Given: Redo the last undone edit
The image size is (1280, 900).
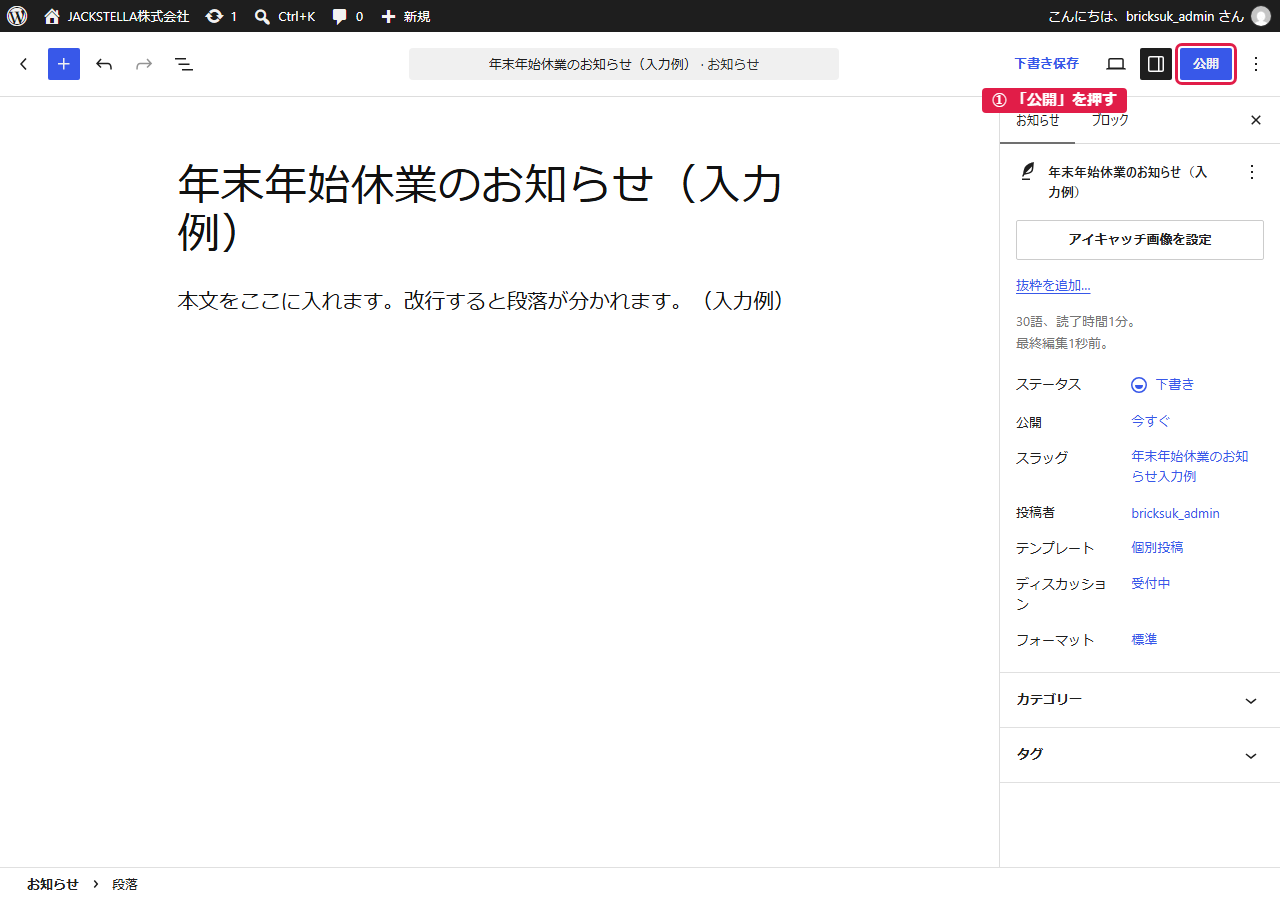Looking at the screenshot, I should 144,64.
